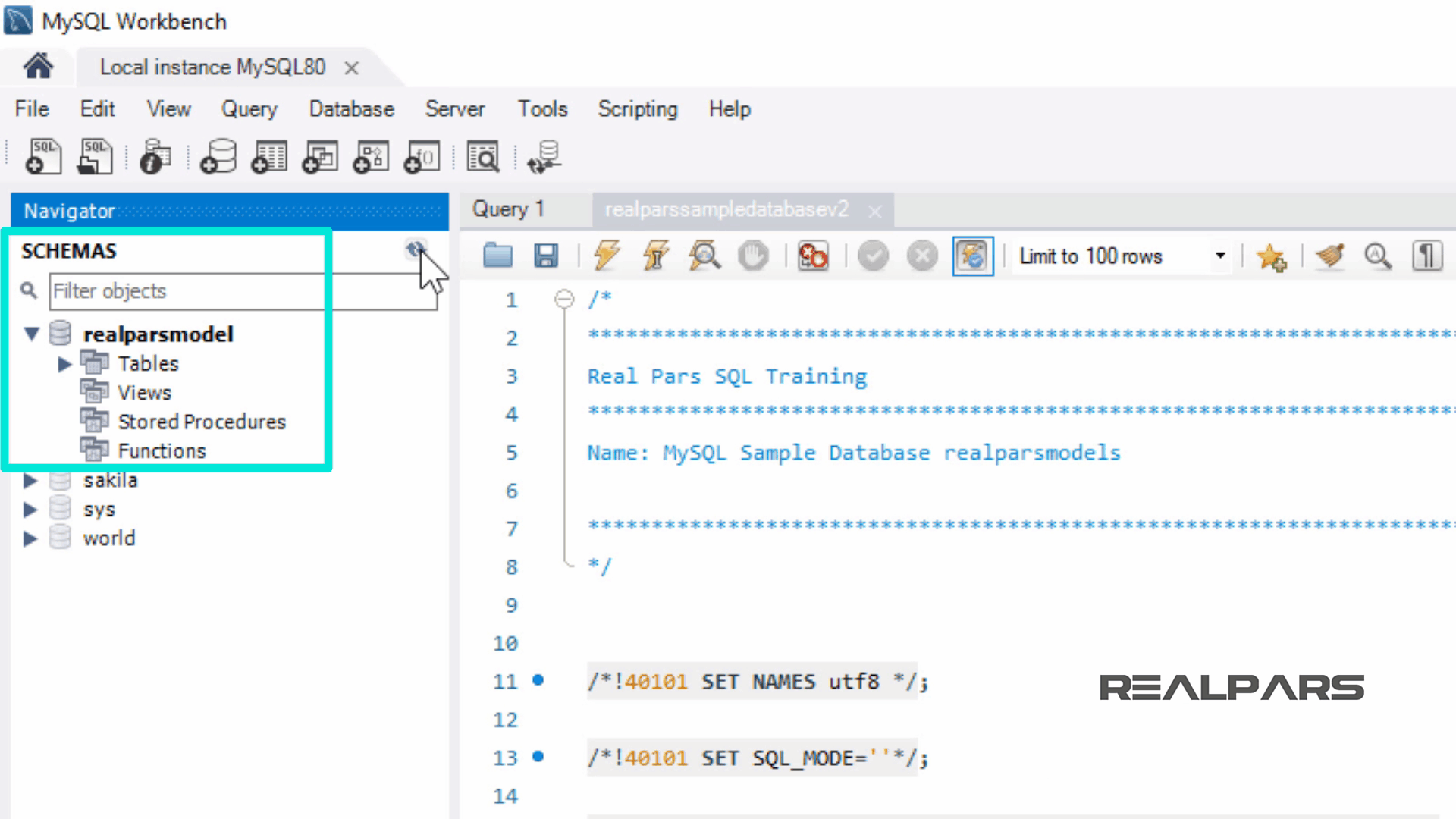Expand the Tables node under realparsmodel

click(x=64, y=365)
